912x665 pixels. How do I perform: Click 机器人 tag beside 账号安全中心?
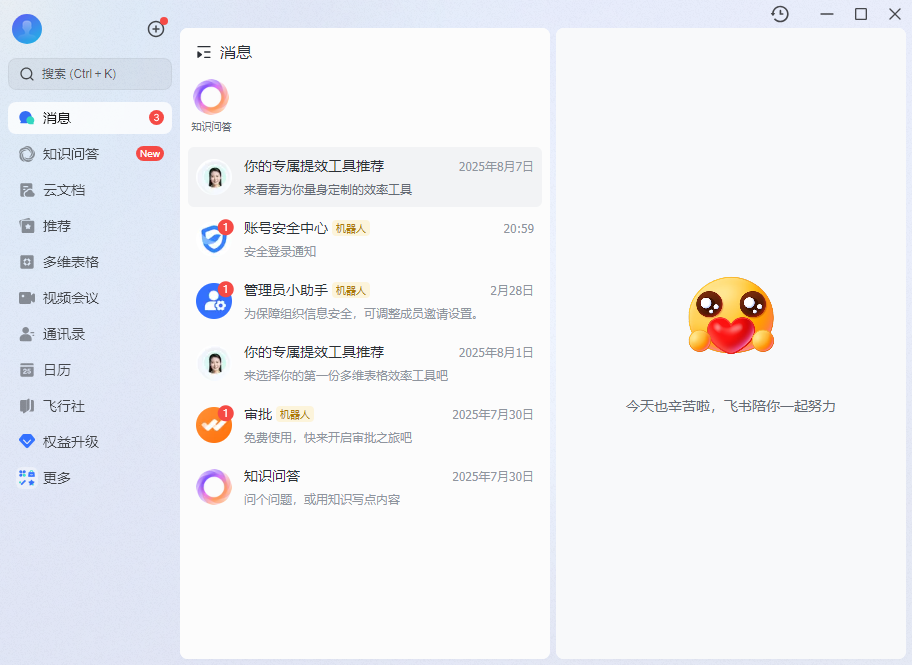[351, 229]
